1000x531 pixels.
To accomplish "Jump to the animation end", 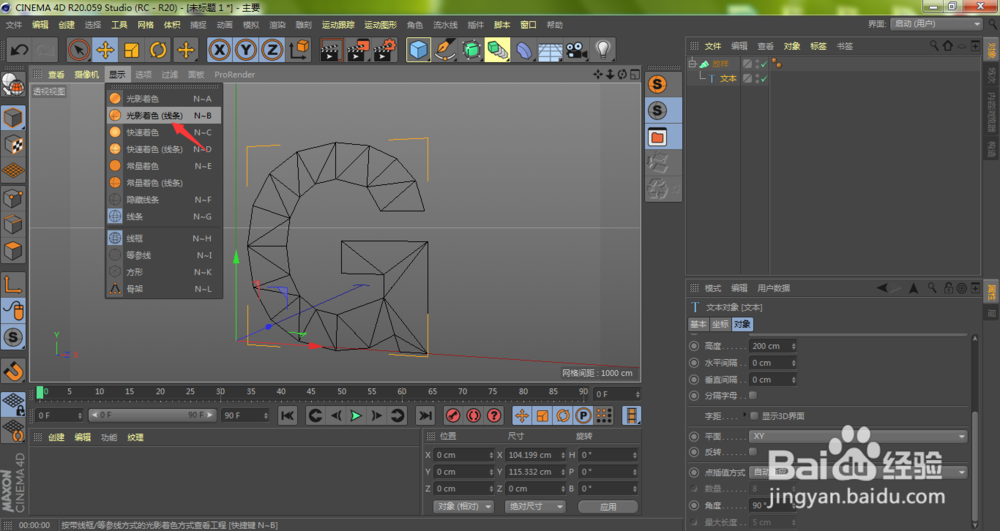I will (425, 416).
